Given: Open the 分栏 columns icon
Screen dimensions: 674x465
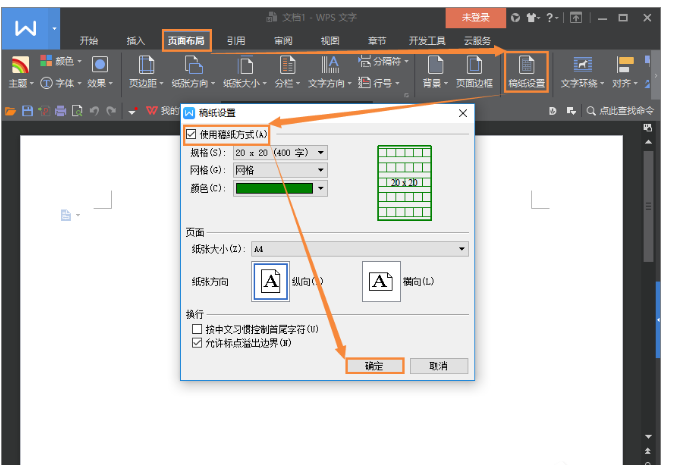Looking at the screenshot, I should tap(287, 65).
